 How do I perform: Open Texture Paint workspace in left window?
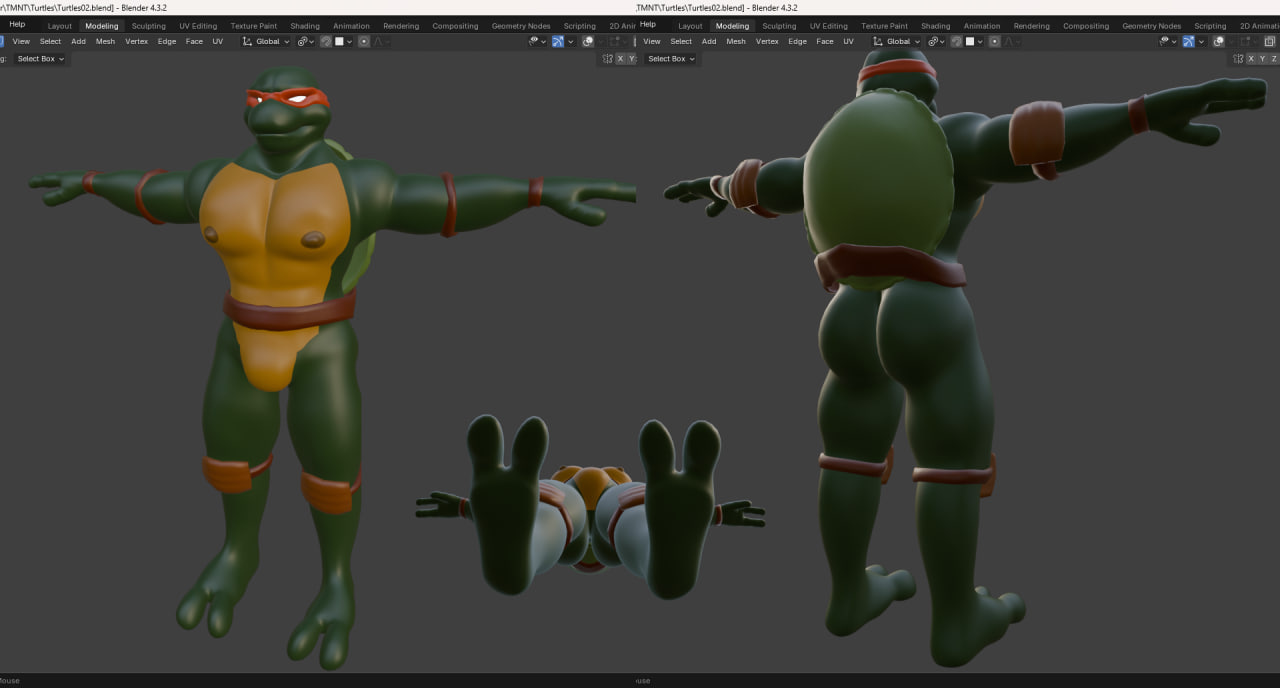click(x=253, y=26)
